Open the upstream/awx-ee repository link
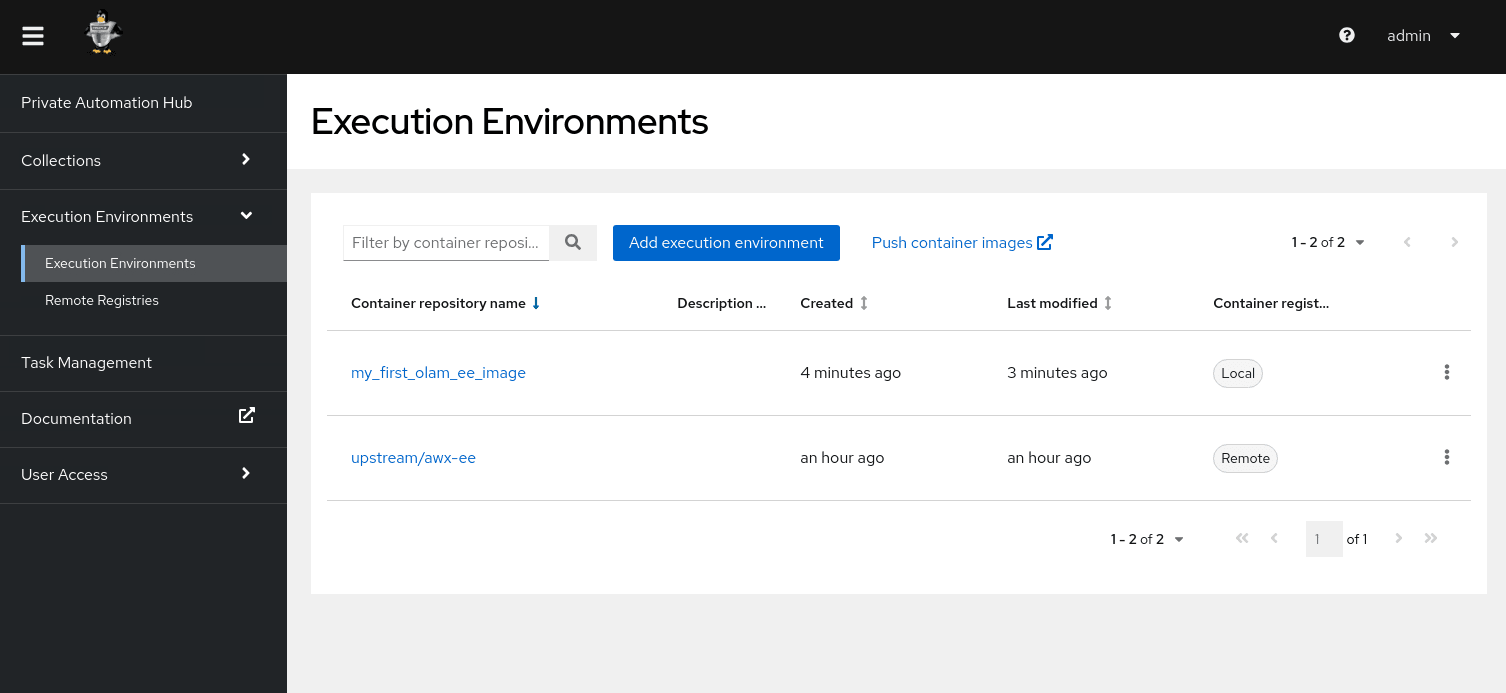This screenshot has height=693, width=1506. [413, 458]
